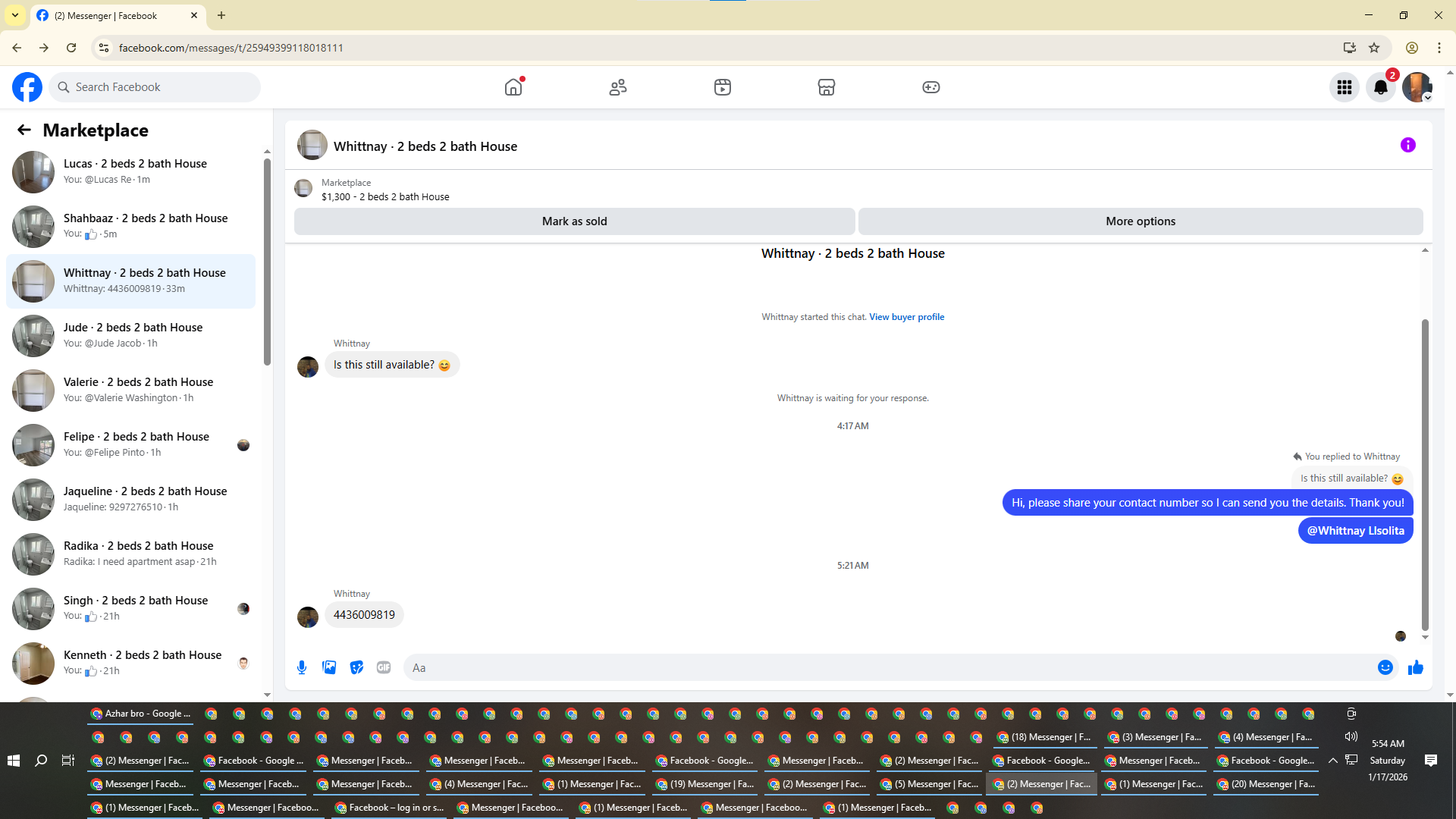The height and width of the screenshot is (819, 1456).
Task: Attach a photo with the image icon
Action: (329, 667)
